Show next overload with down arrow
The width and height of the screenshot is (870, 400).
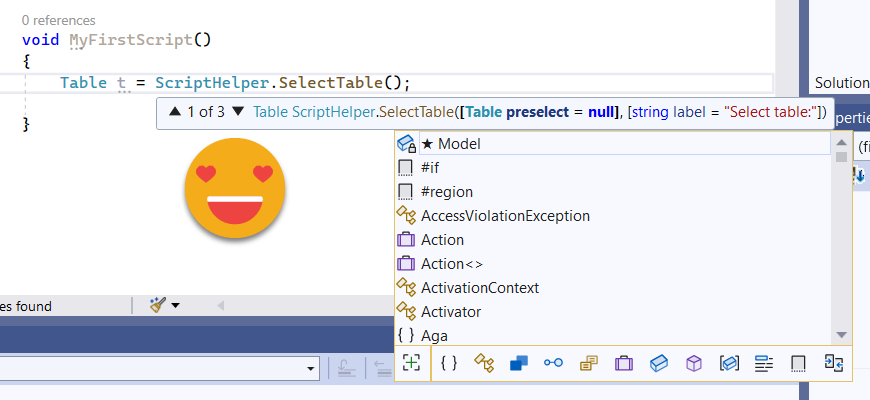pyautogui.click(x=238, y=112)
